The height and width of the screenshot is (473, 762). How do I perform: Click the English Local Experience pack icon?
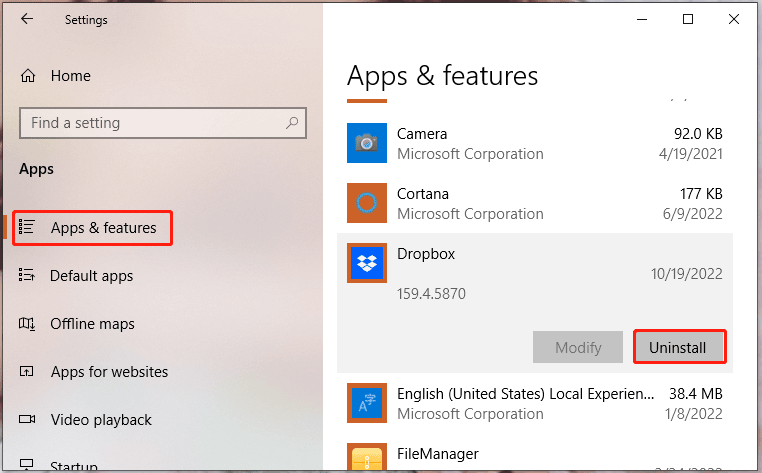click(367, 403)
